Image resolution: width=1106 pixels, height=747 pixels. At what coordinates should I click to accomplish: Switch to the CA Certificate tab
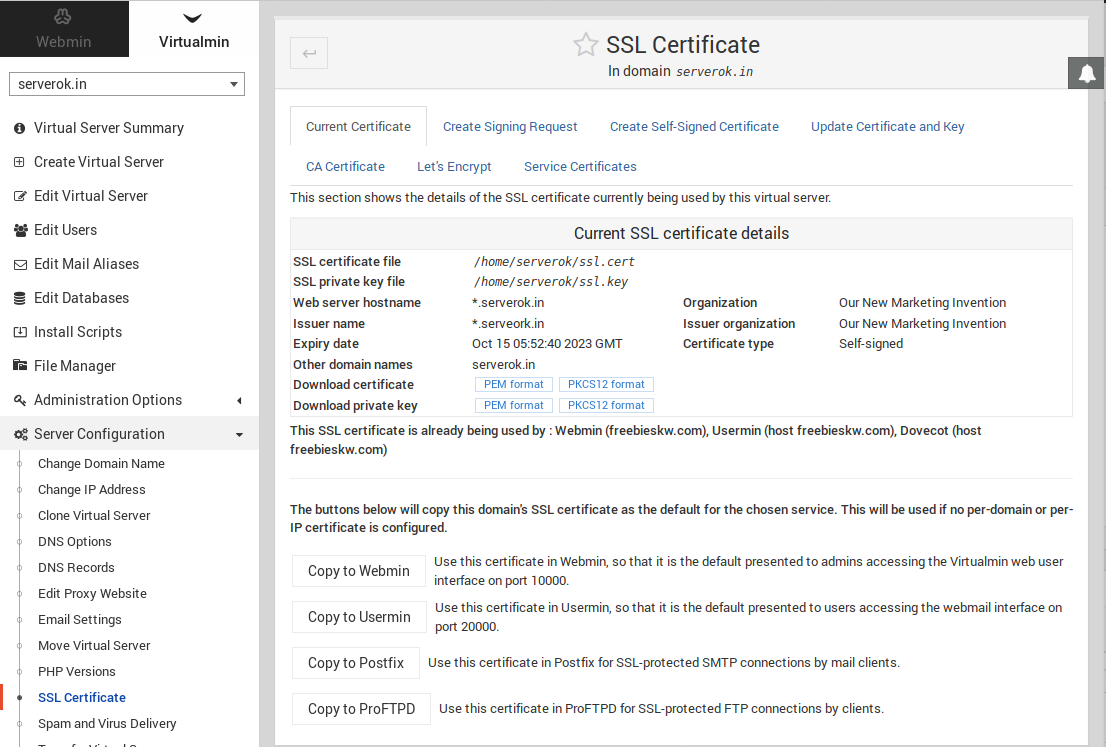345,166
